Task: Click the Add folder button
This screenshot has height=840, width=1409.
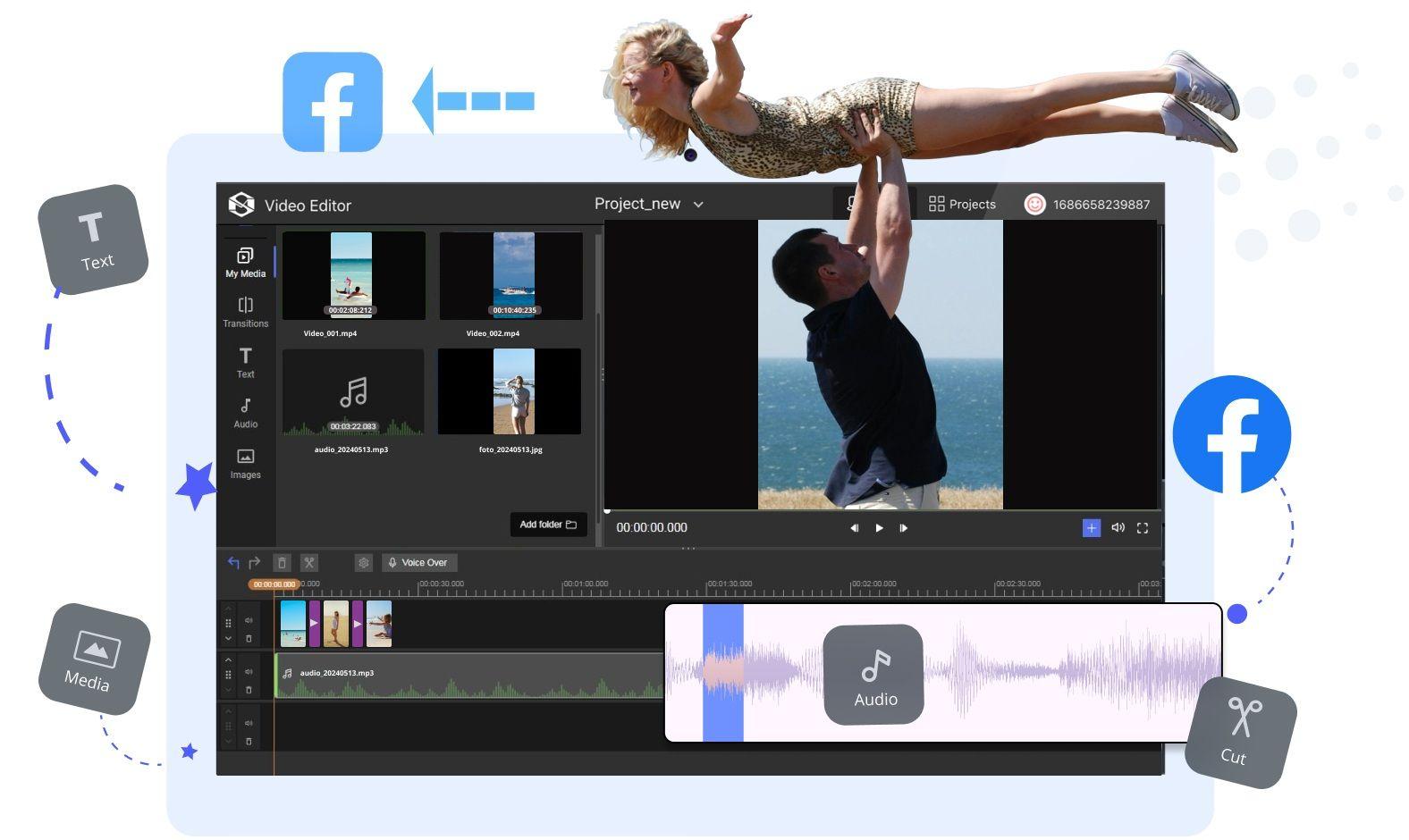Action: (548, 525)
